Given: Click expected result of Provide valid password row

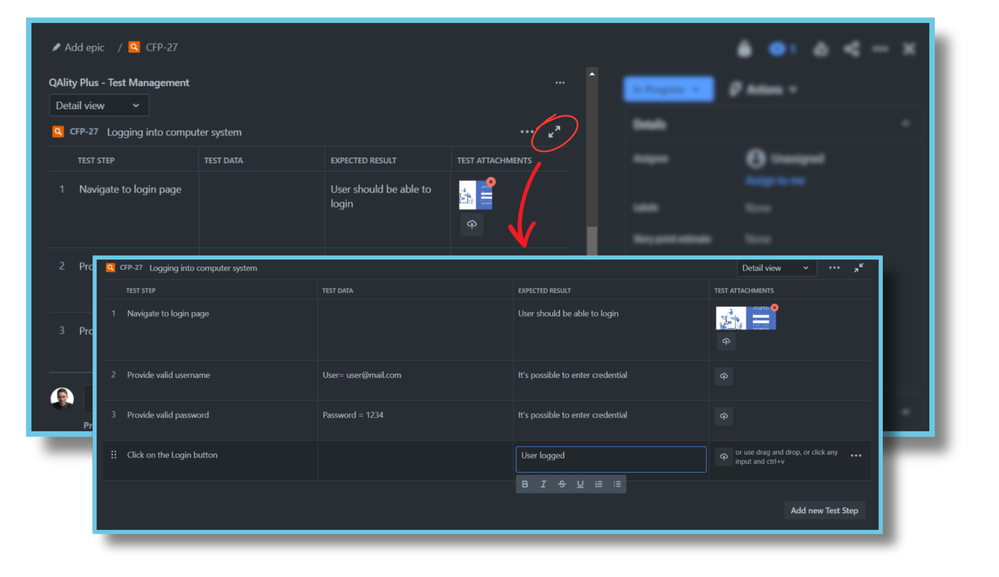Looking at the screenshot, I should tap(572, 415).
